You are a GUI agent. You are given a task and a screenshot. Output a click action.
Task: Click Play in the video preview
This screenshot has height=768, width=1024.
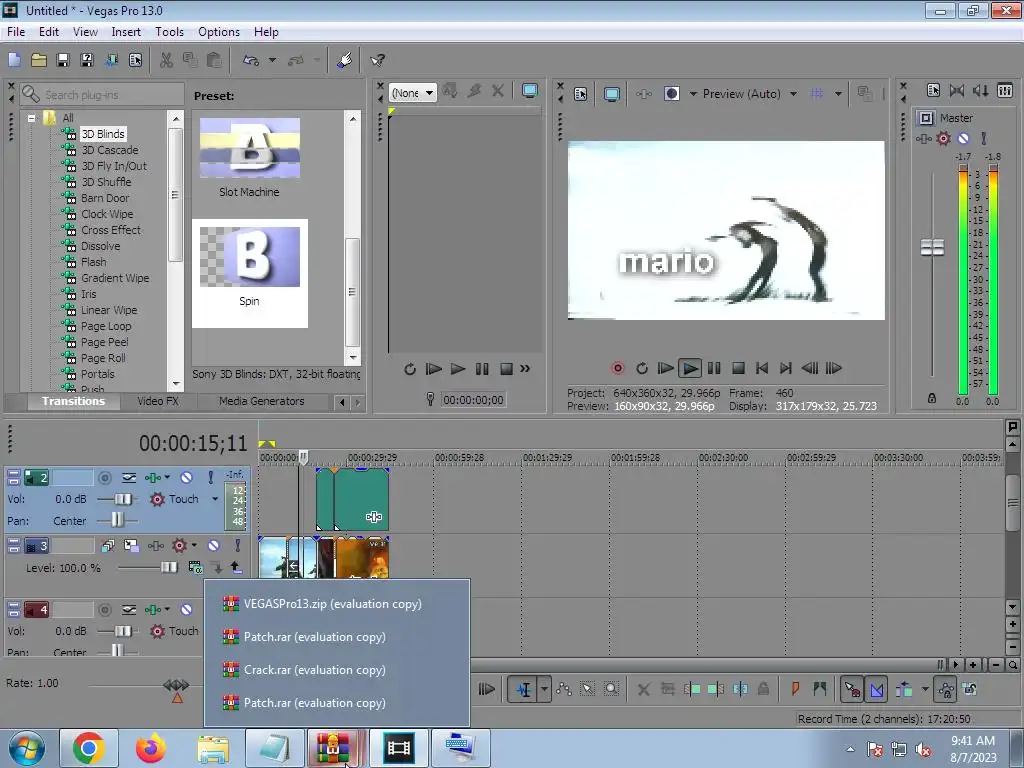[x=690, y=368]
